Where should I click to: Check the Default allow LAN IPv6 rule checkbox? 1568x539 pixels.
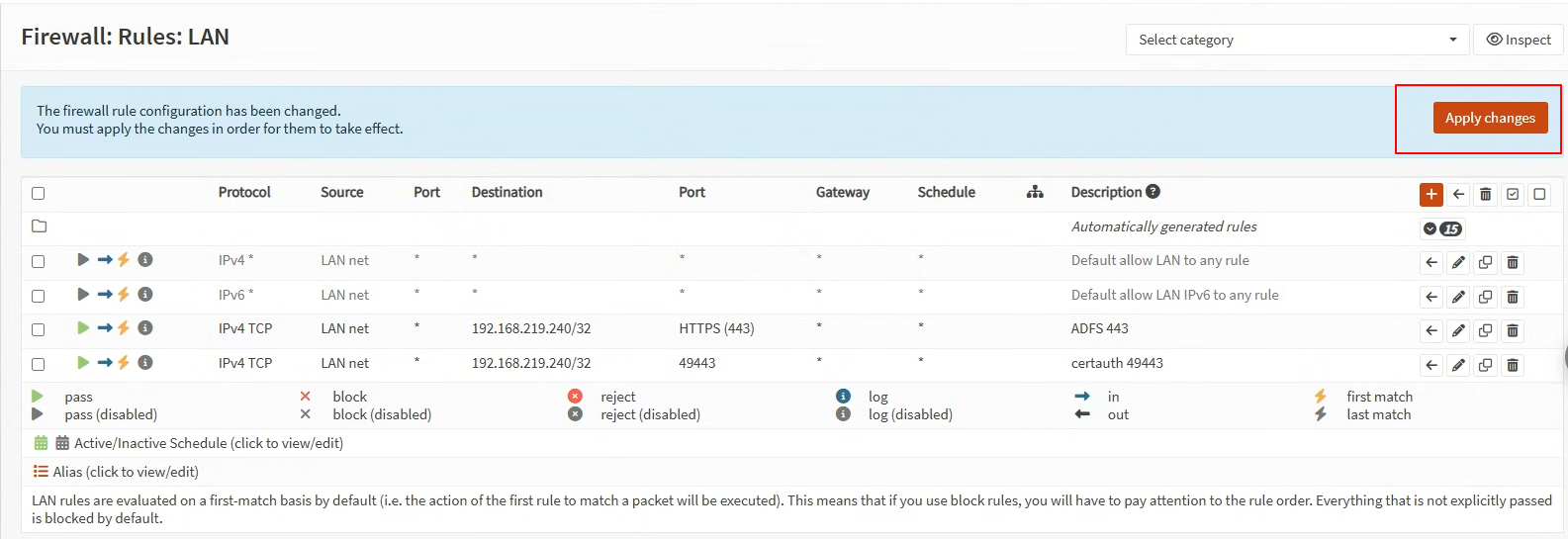click(x=39, y=296)
